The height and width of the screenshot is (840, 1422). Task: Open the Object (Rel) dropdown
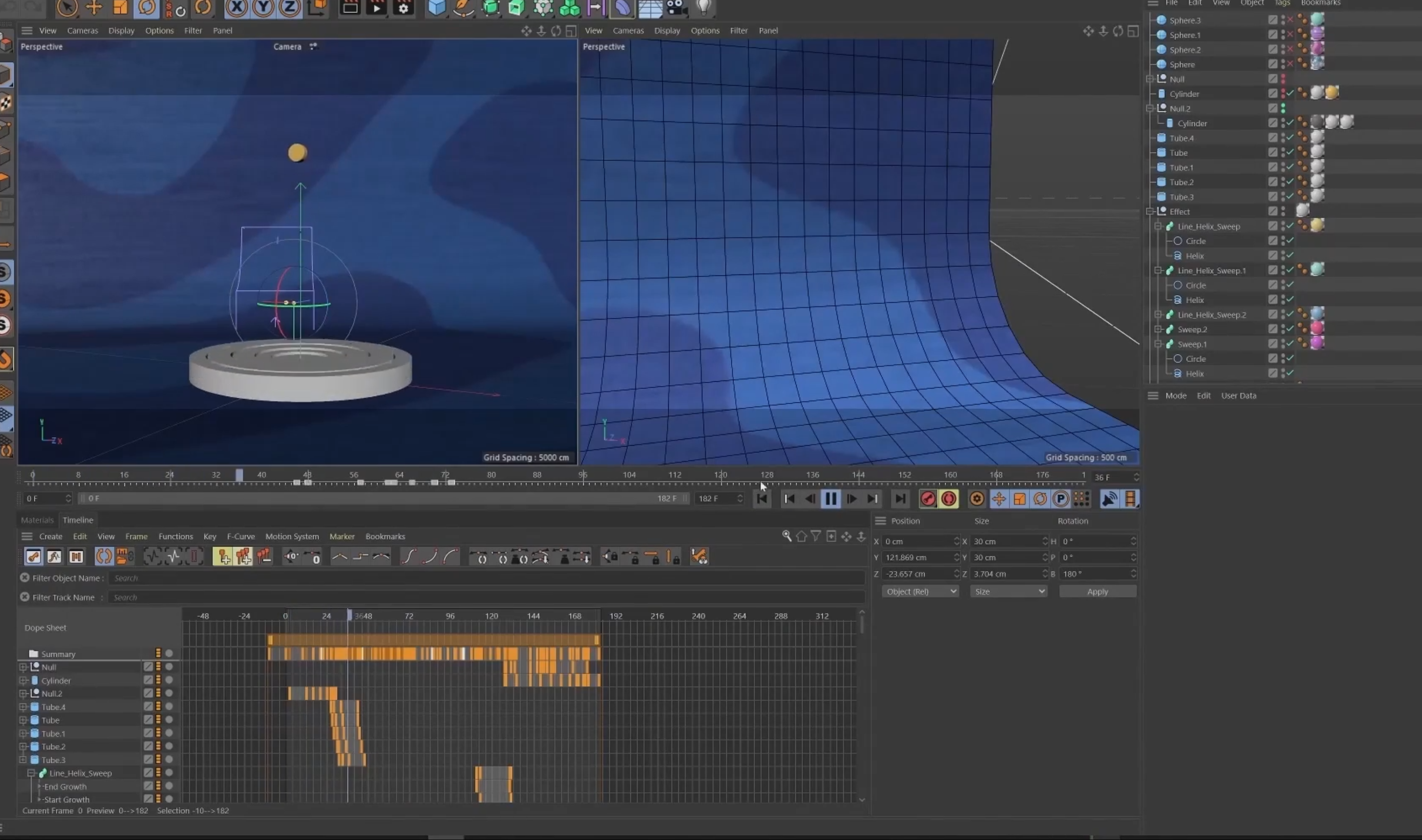[x=920, y=591]
